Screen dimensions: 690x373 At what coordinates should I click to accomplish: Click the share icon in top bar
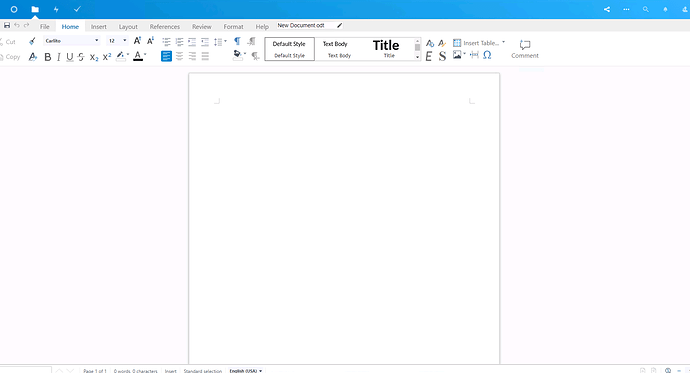(607, 9)
